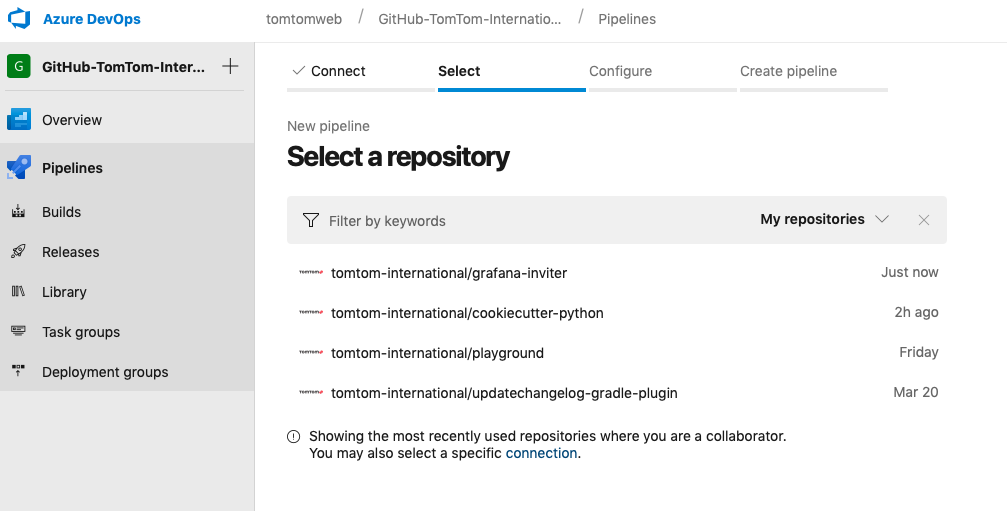
Task: Click the plus icon beside project name
Action: [230, 66]
